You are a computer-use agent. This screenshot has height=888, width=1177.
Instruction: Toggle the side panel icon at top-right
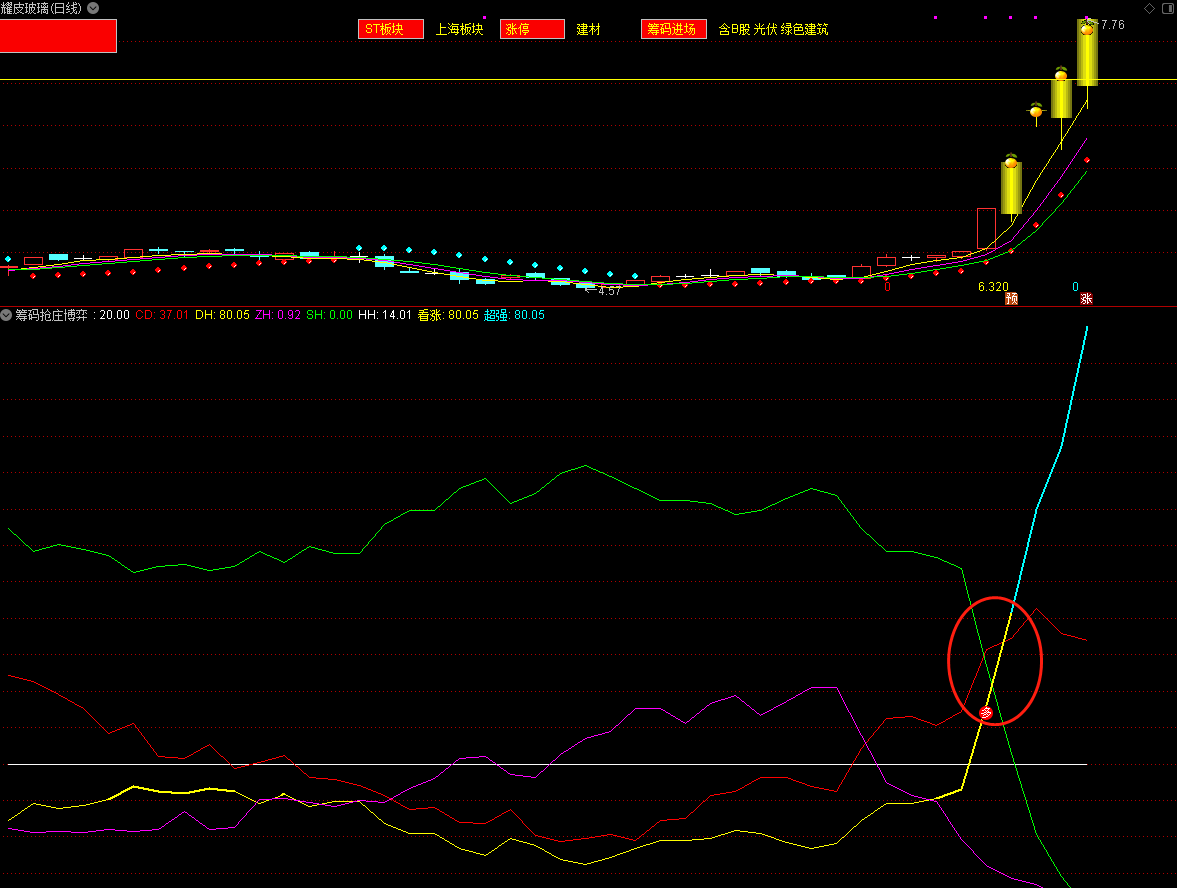pos(1168,8)
